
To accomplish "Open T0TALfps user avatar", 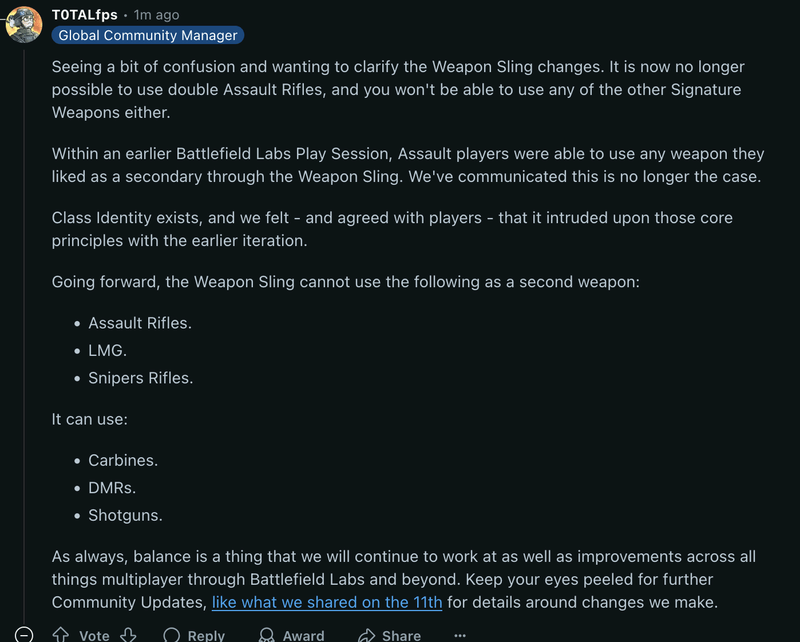I will click(24, 23).
